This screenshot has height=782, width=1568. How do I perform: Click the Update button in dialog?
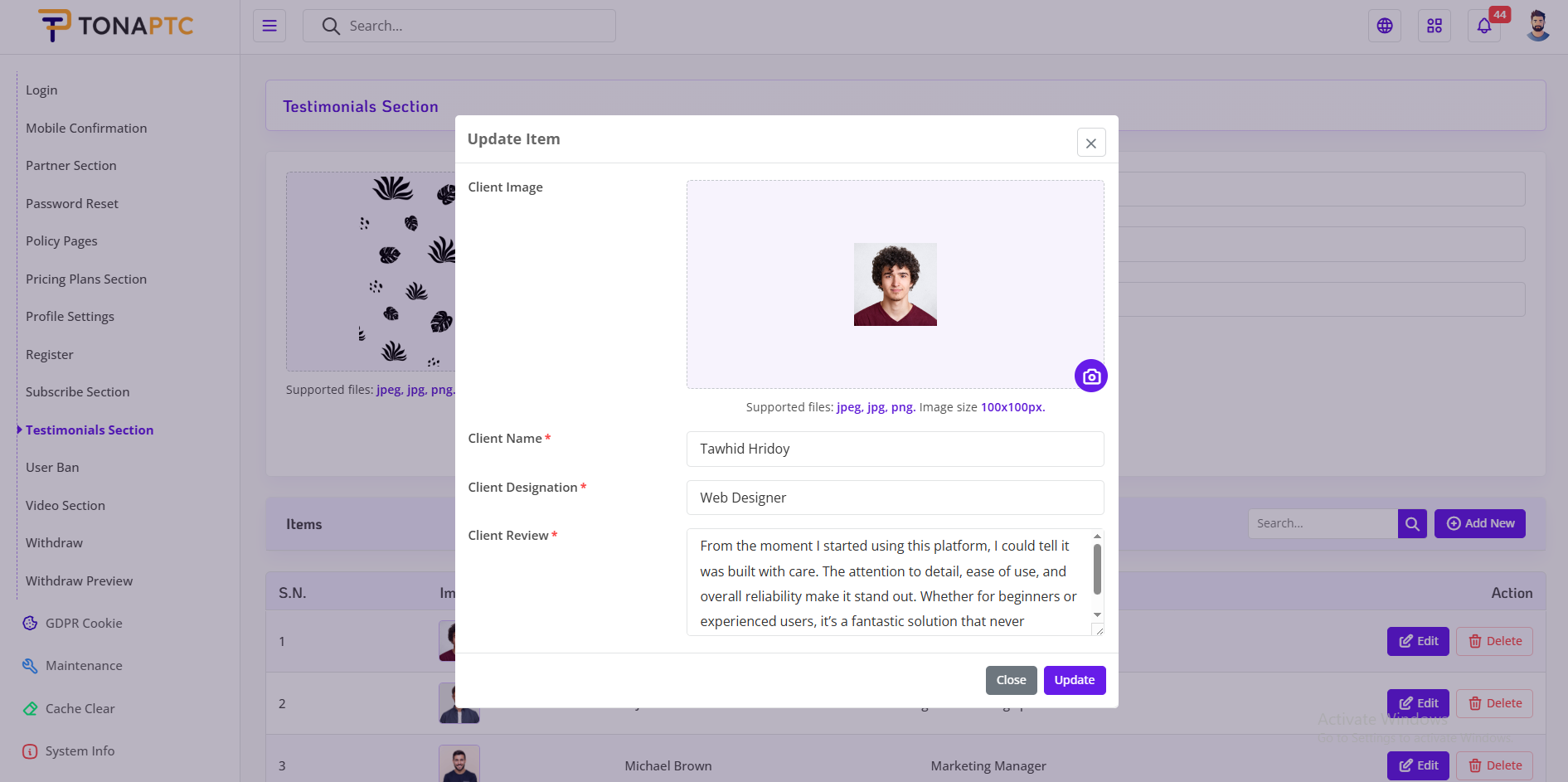(1075, 680)
